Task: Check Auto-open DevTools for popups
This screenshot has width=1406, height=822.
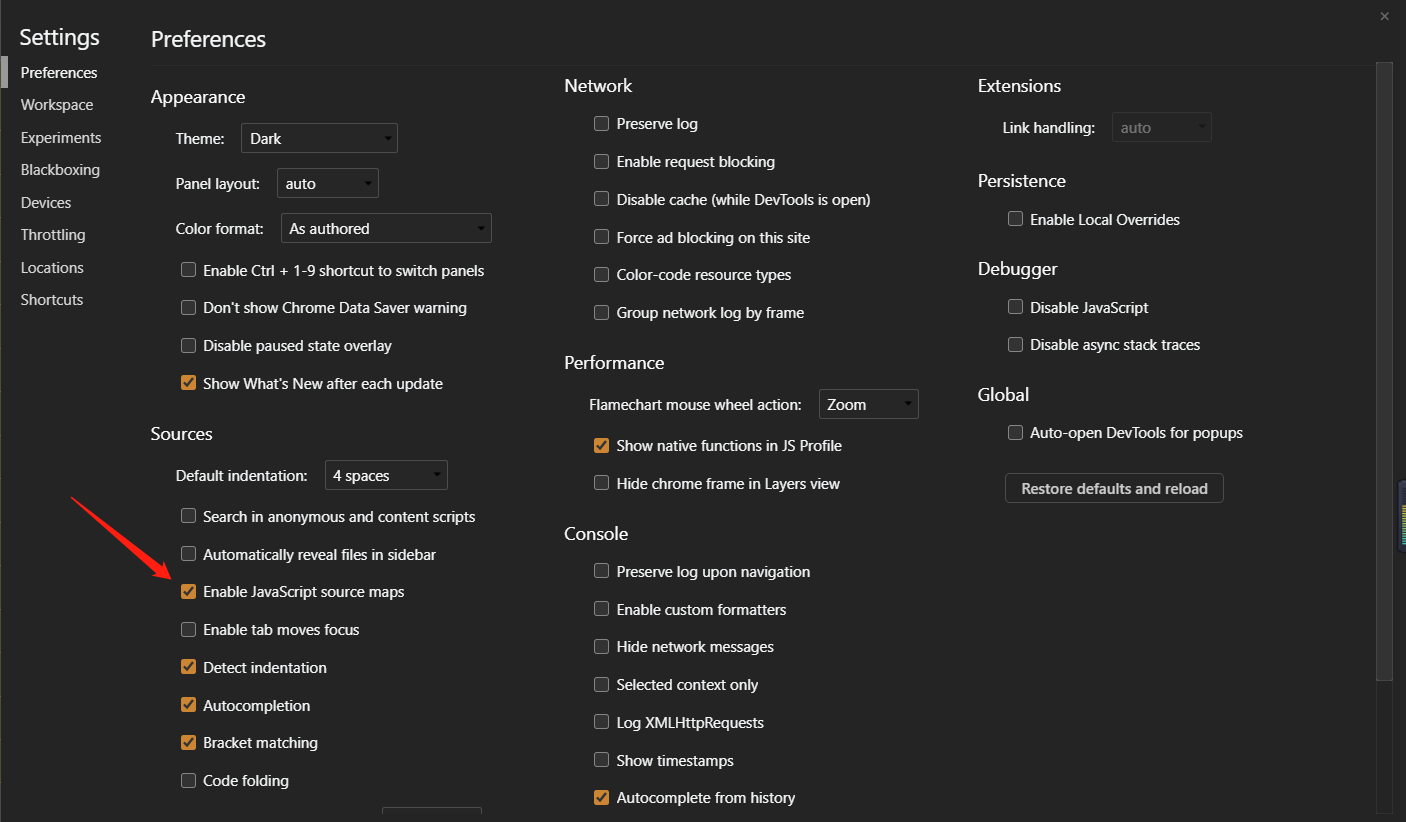Action: pyautogui.click(x=1015, y=433)
